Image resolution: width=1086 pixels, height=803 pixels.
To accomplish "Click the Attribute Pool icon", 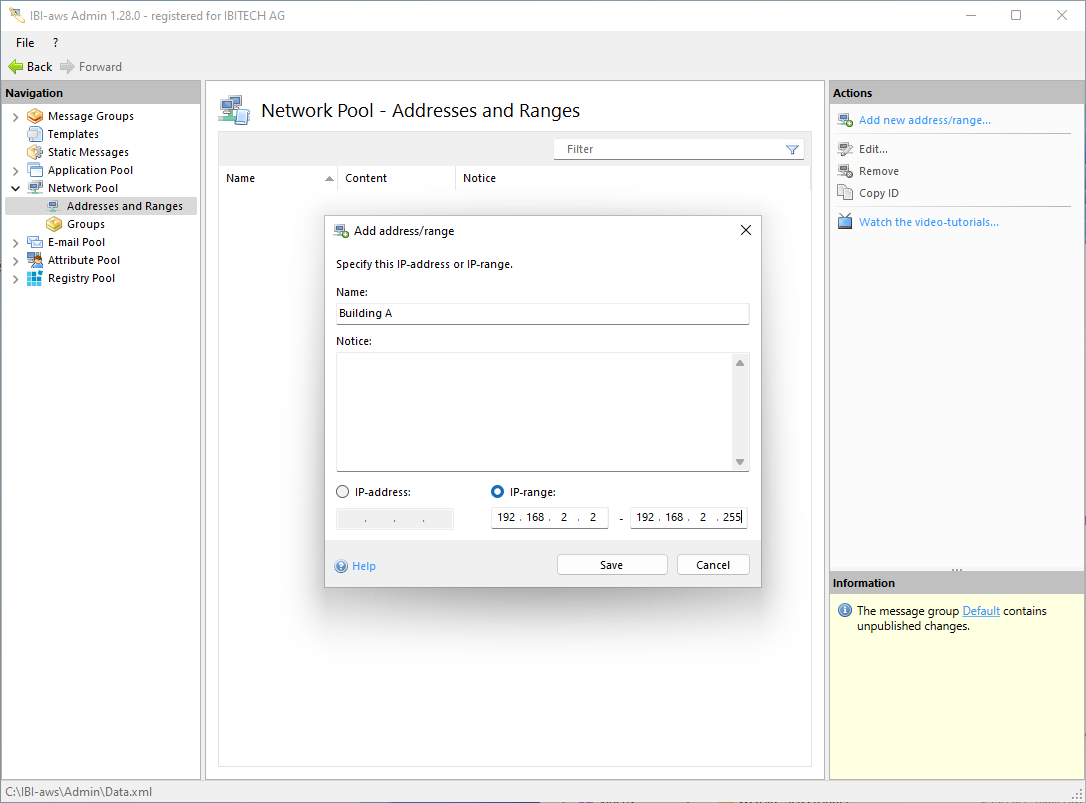I will pyautogui.click(x=35, y=260).
